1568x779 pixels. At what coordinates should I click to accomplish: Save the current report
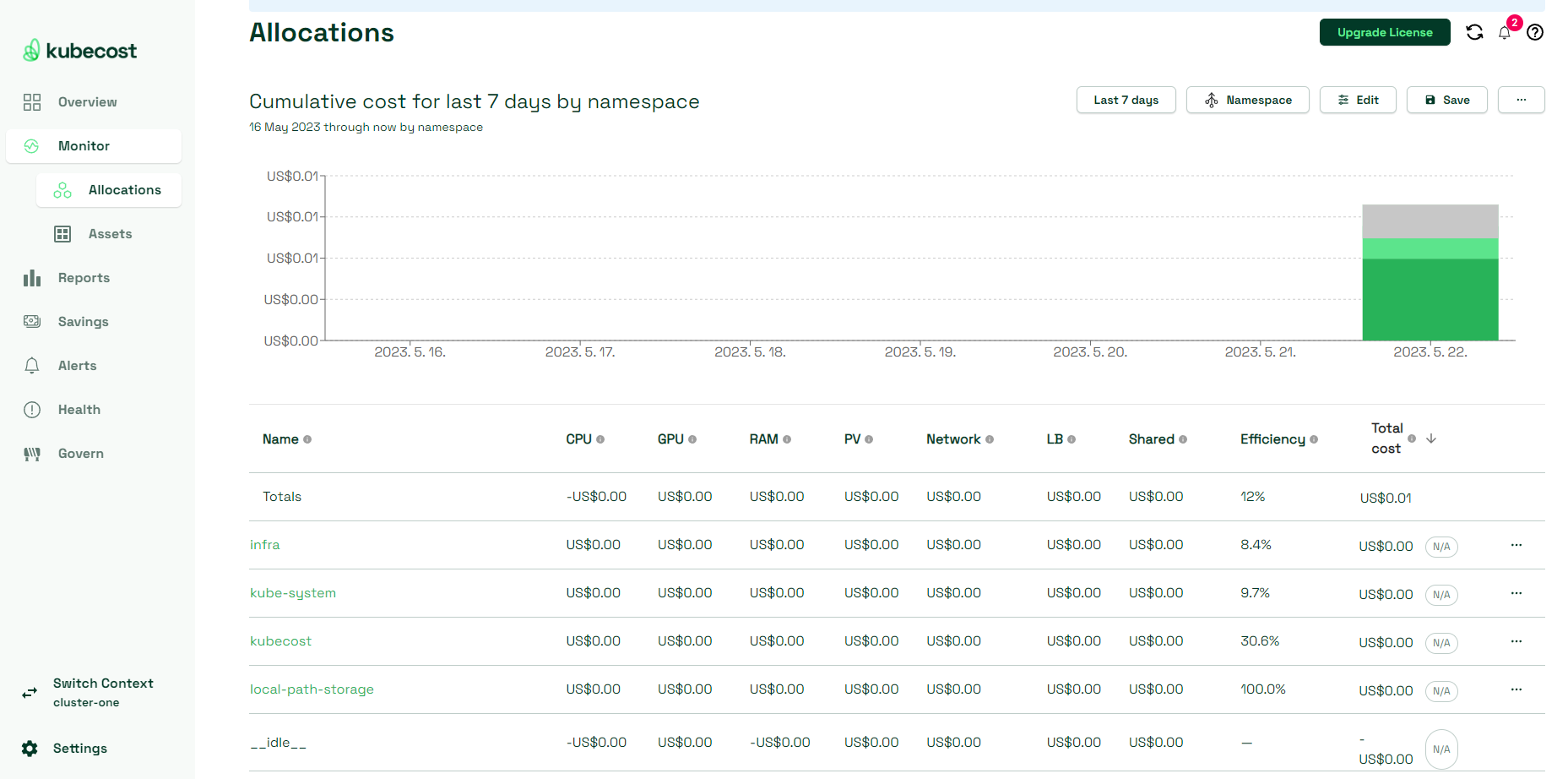pos(1447,100)
